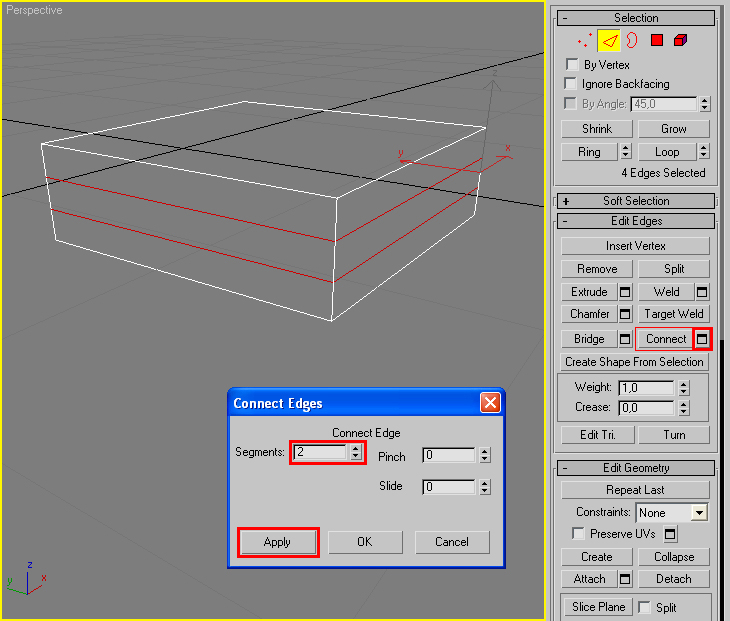Screen dimensions: 730x621
Task: Click the Target Weld button
Action: coord(674,314)
